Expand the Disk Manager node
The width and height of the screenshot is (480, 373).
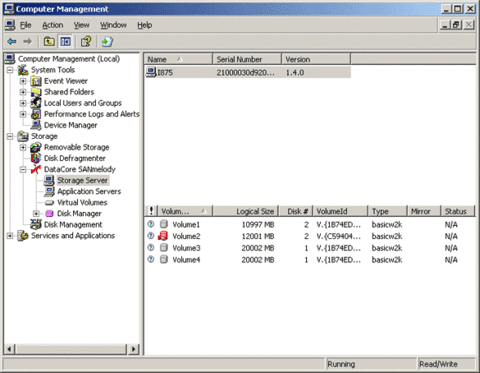tap(36, 213)
